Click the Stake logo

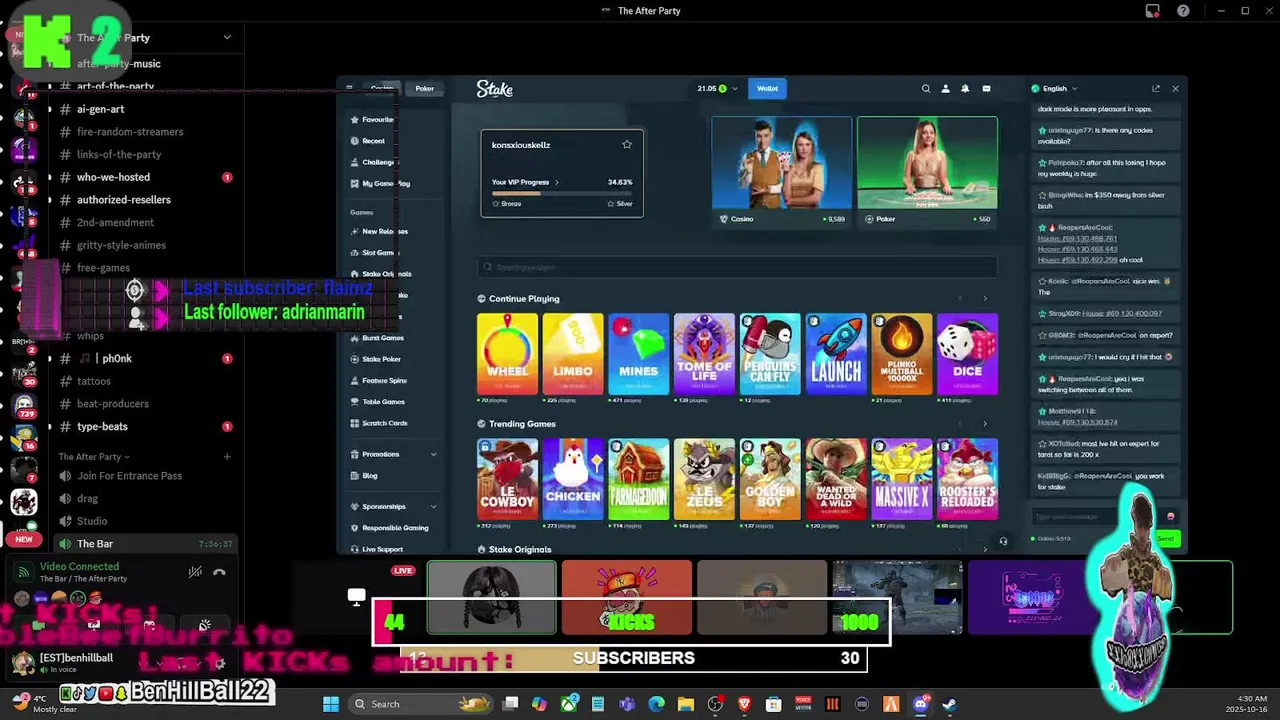(x=494, y=88)
